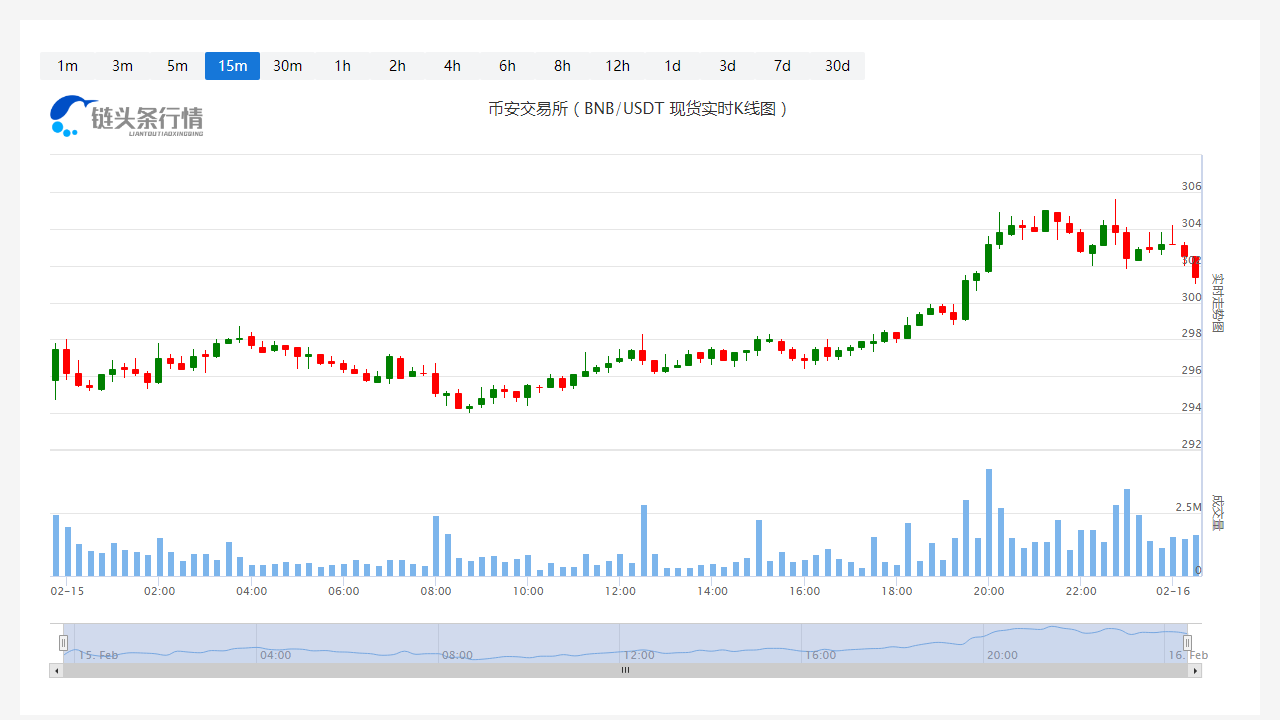Select the 4h interval
Viewport: 1280px width, 720px height.
pos(452,66)
